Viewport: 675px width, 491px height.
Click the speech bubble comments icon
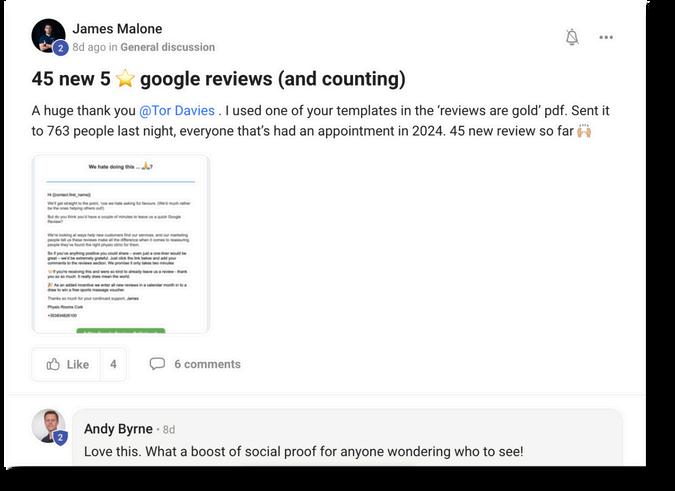click(157, 364)
